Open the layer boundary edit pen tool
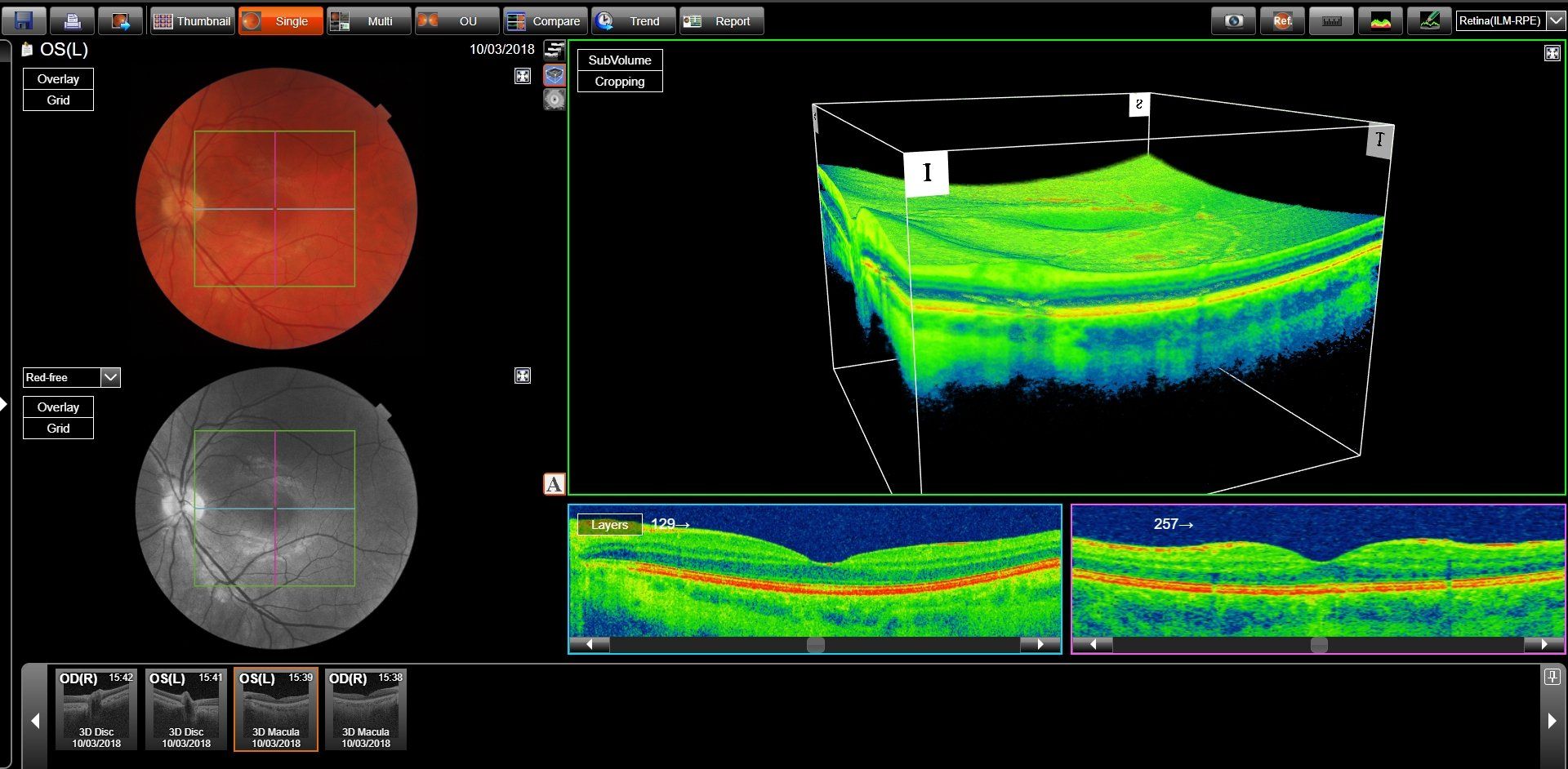The width and height of the screenshot is (1568, 769). pyautogui.click(x=1429, y=20)
